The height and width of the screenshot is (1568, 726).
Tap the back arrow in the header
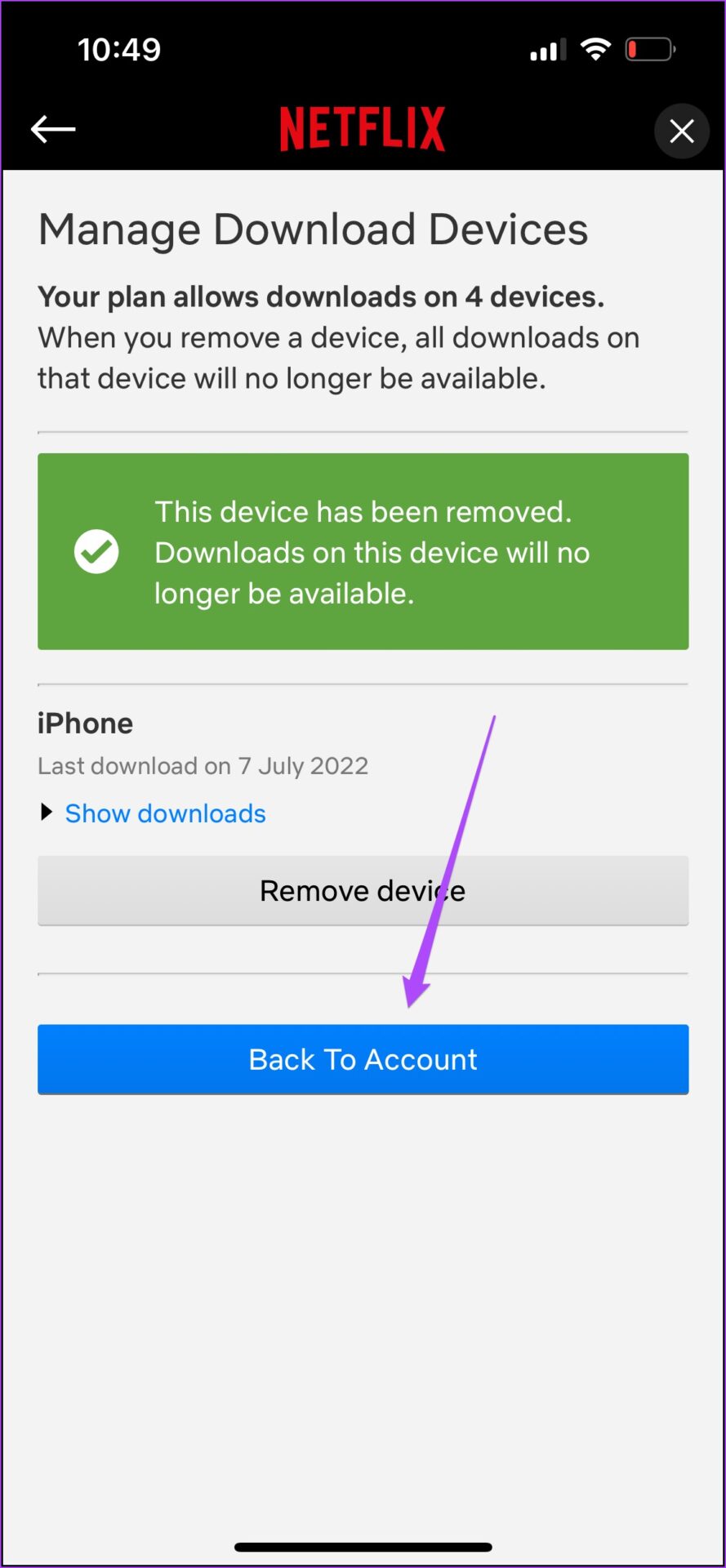[53, 129]
